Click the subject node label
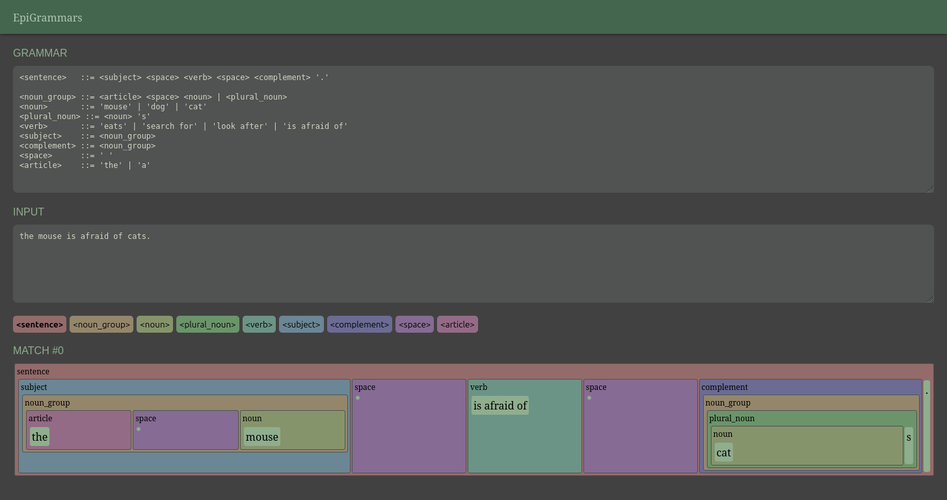This screenshot has width=947, height=500. (x=34, y=387)
